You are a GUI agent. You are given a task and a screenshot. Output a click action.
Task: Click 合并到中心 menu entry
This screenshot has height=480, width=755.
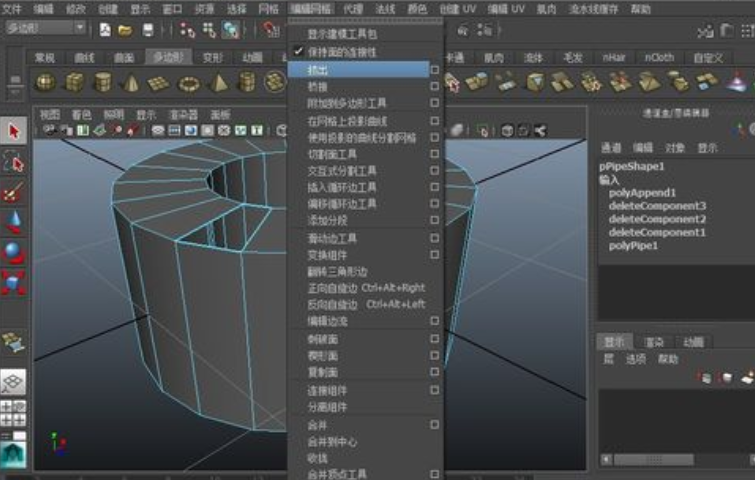click(x=332, y=441)
